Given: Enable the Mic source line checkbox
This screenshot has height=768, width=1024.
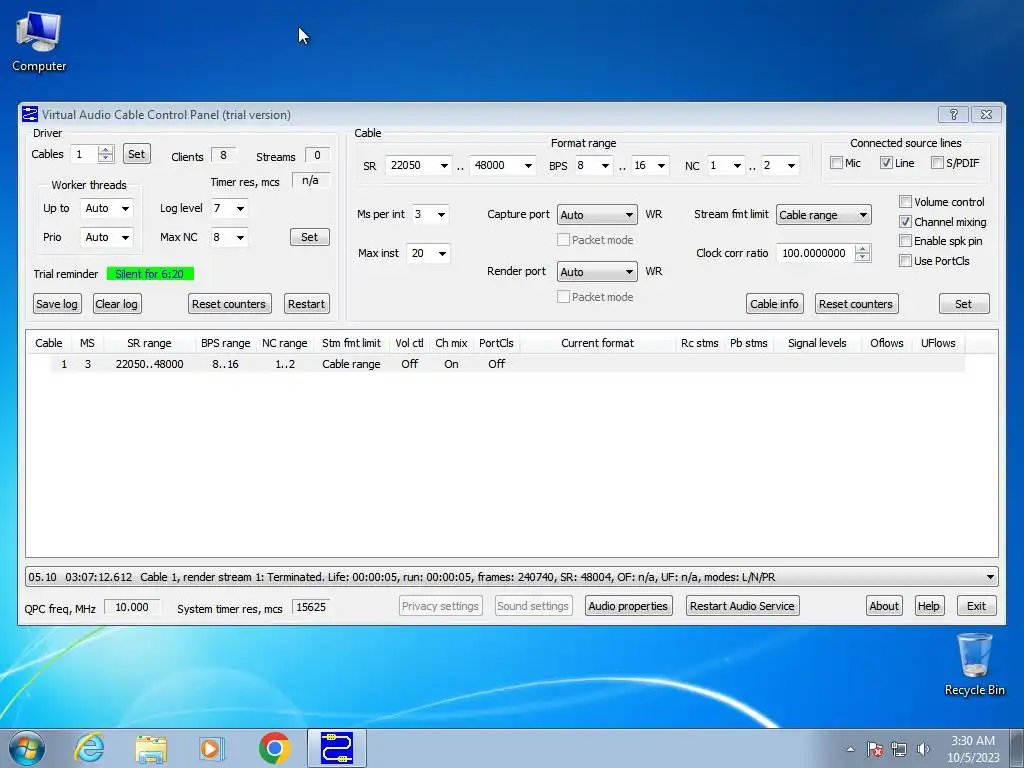Looking at the screenshot, I should [x=836, y=163].
